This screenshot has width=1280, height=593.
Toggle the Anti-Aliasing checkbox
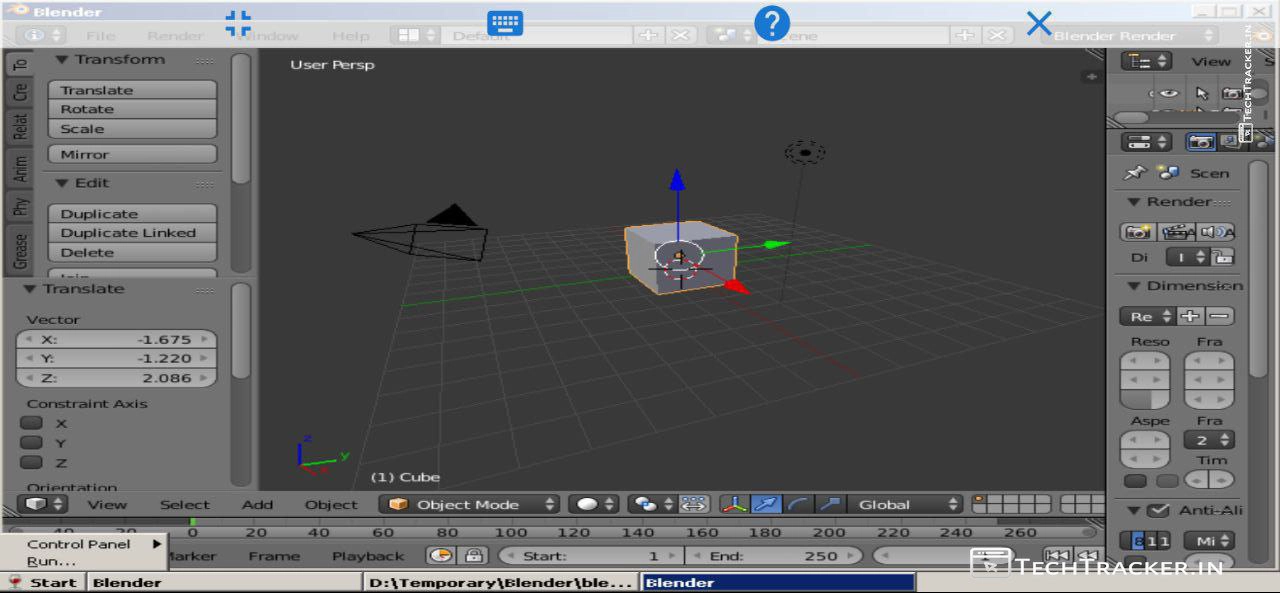(x=1158, y=510)
